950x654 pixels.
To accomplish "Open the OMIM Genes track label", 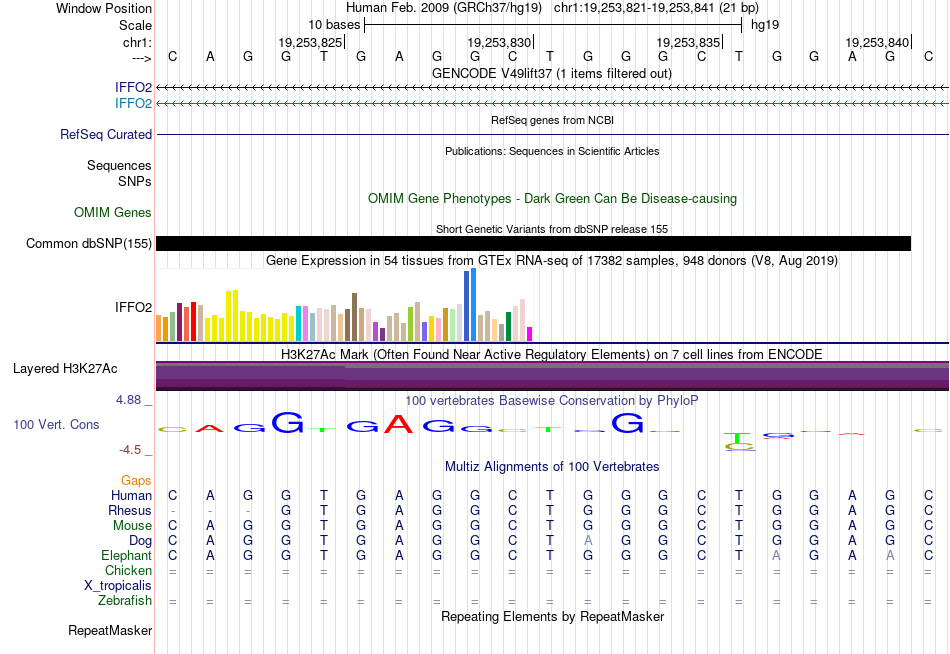I will (x=113, y=212).
